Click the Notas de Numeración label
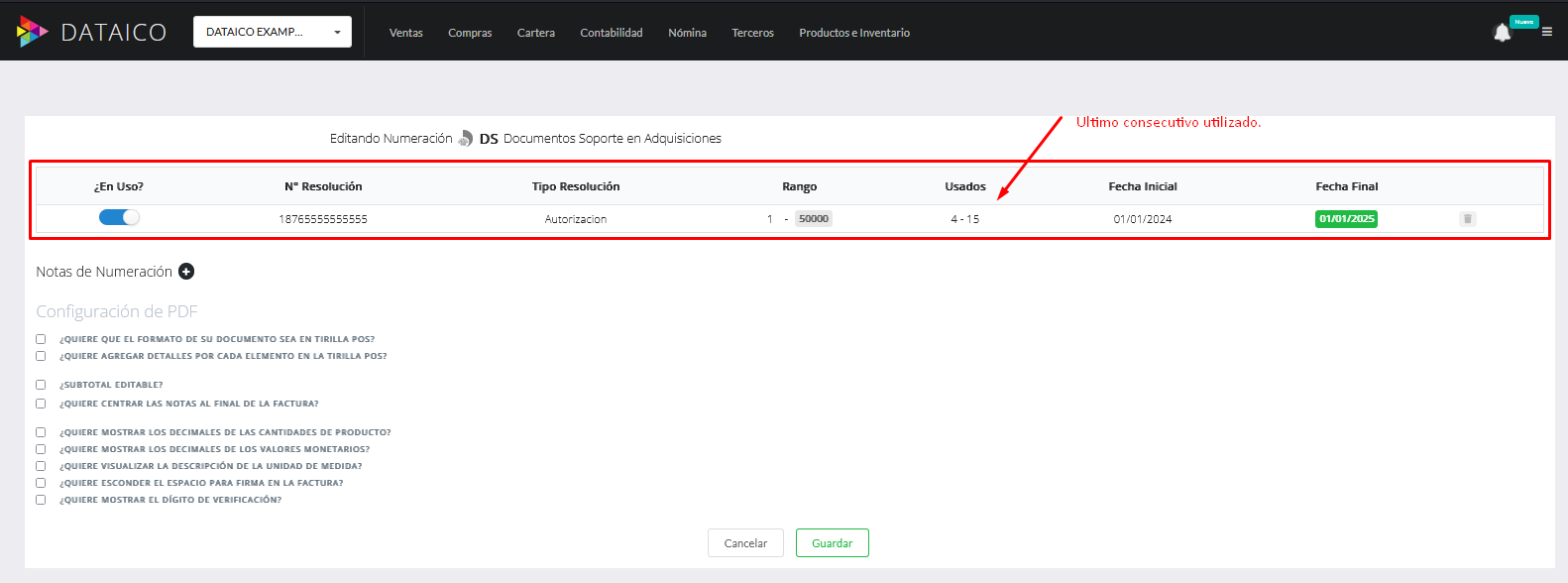This screenshot has width=1568, height=583. (104, 272)
